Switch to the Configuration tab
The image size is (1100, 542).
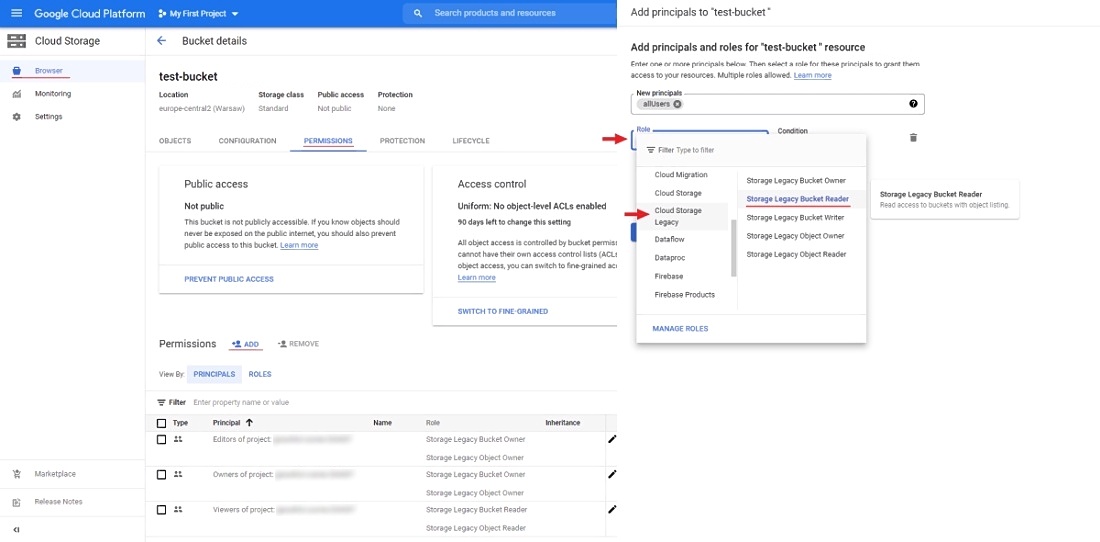pos(247,141)
